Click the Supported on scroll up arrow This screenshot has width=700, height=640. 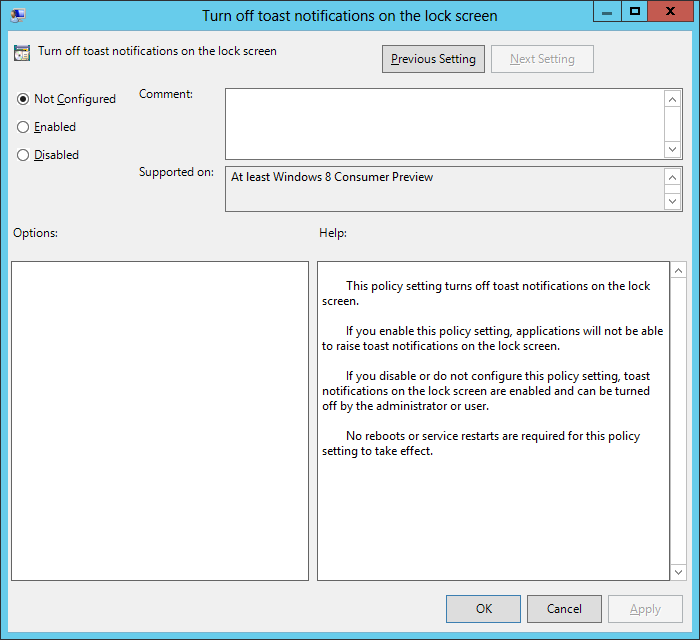pyautogui.click(x=673, y=176)
